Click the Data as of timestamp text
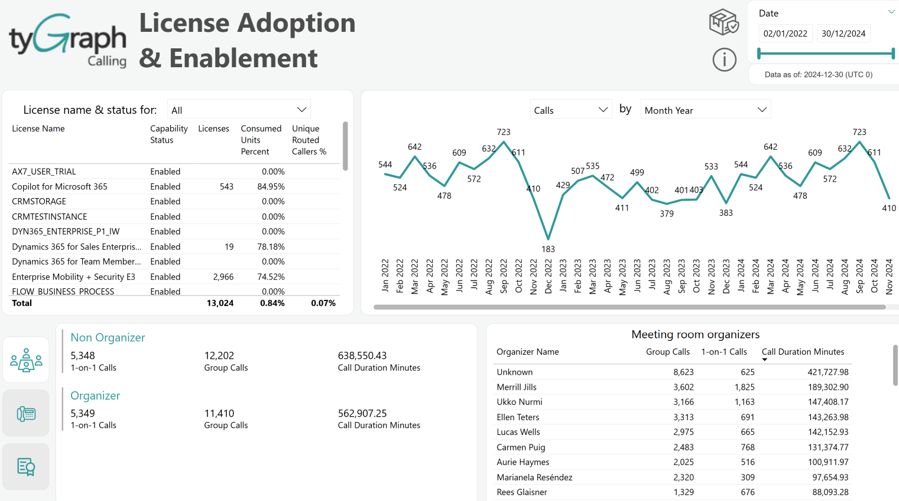899x501 pixels. [x=819, y=75]
